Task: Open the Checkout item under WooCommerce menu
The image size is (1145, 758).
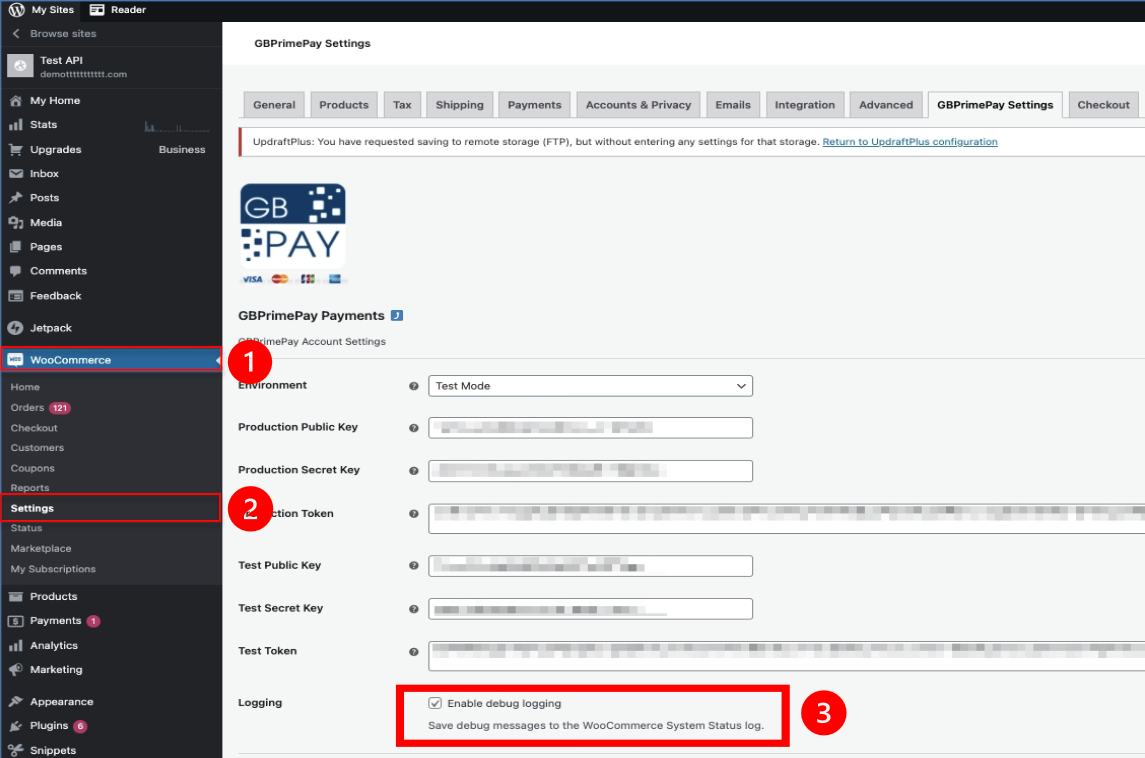Action: pyautogui.click(x=34, y=428)
